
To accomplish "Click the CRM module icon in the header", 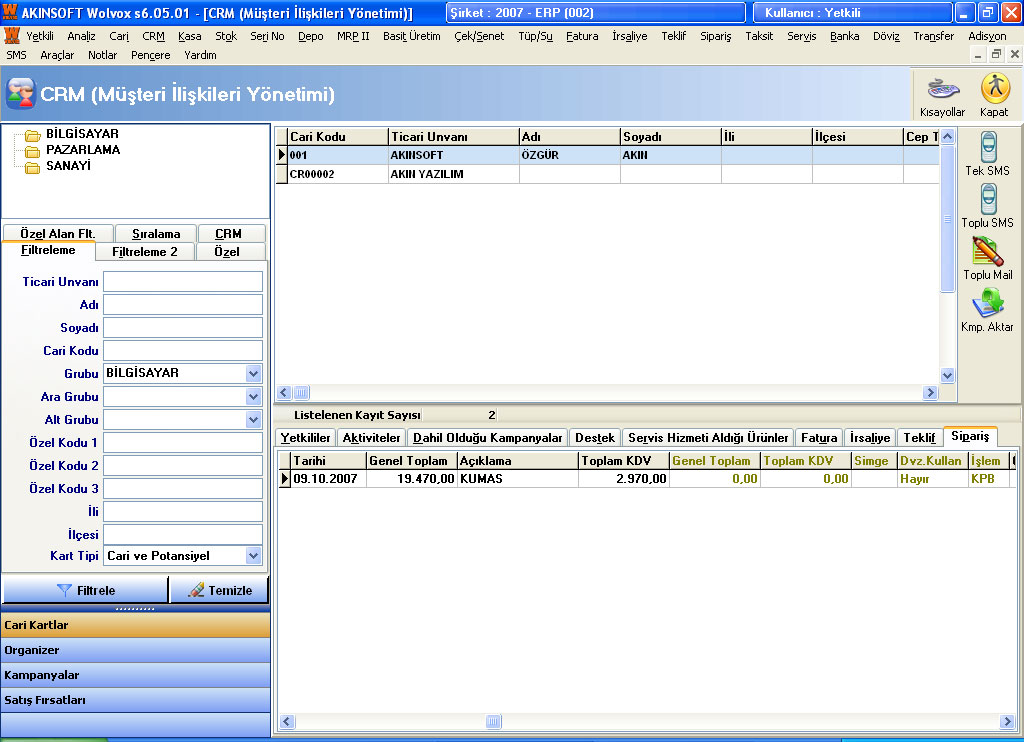I will 20,93.
